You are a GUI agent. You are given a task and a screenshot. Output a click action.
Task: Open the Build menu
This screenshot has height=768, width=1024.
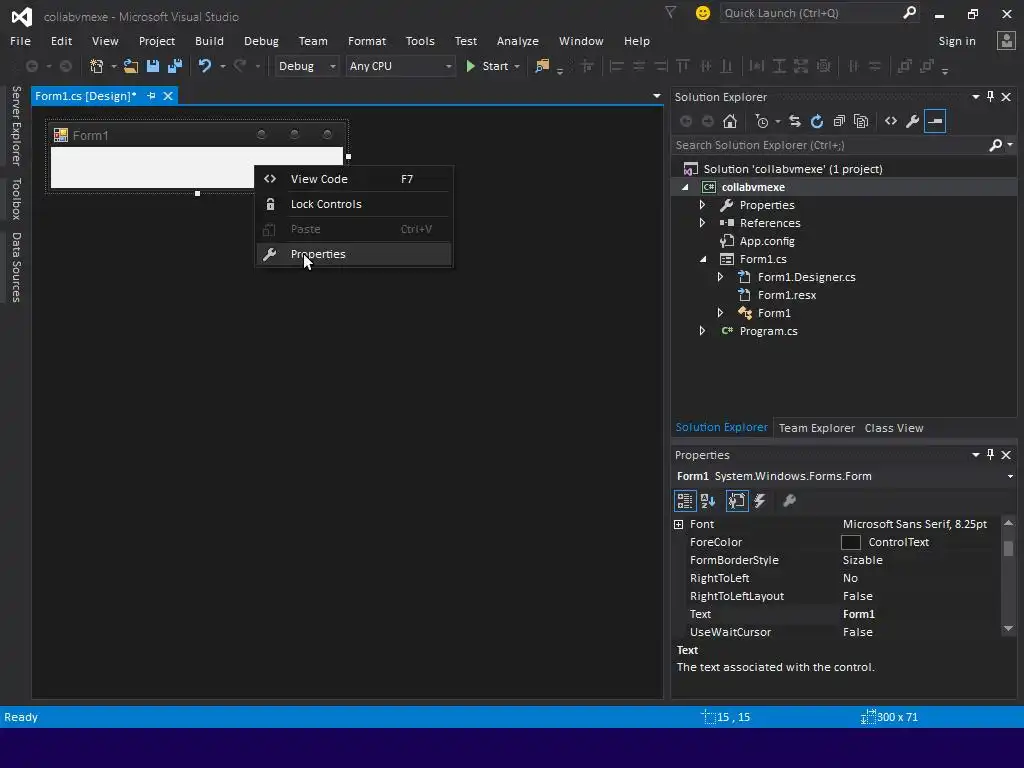click(209, 40)
